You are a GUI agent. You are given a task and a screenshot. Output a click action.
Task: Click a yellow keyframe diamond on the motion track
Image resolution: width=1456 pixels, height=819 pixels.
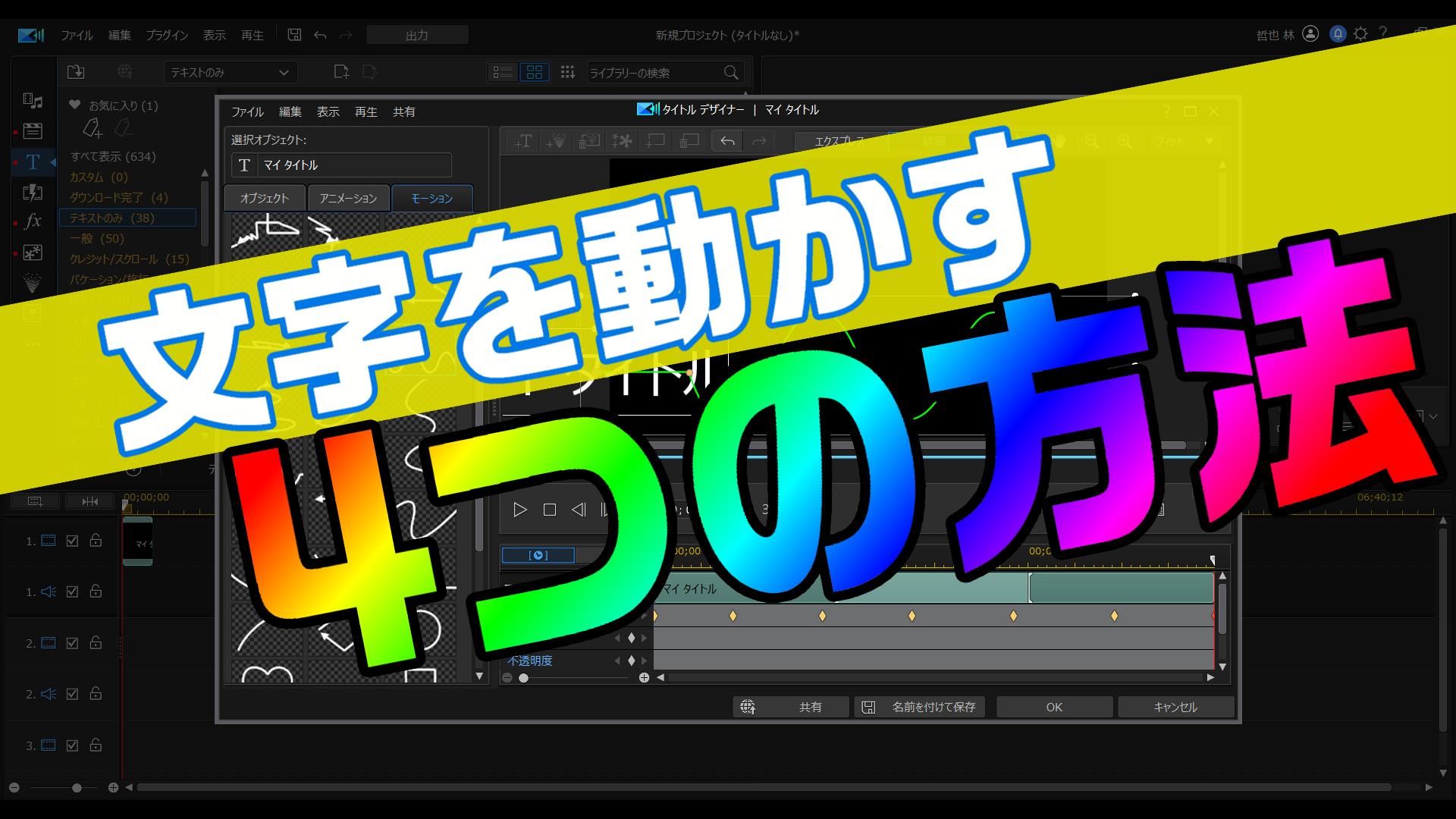click(733, 616)
